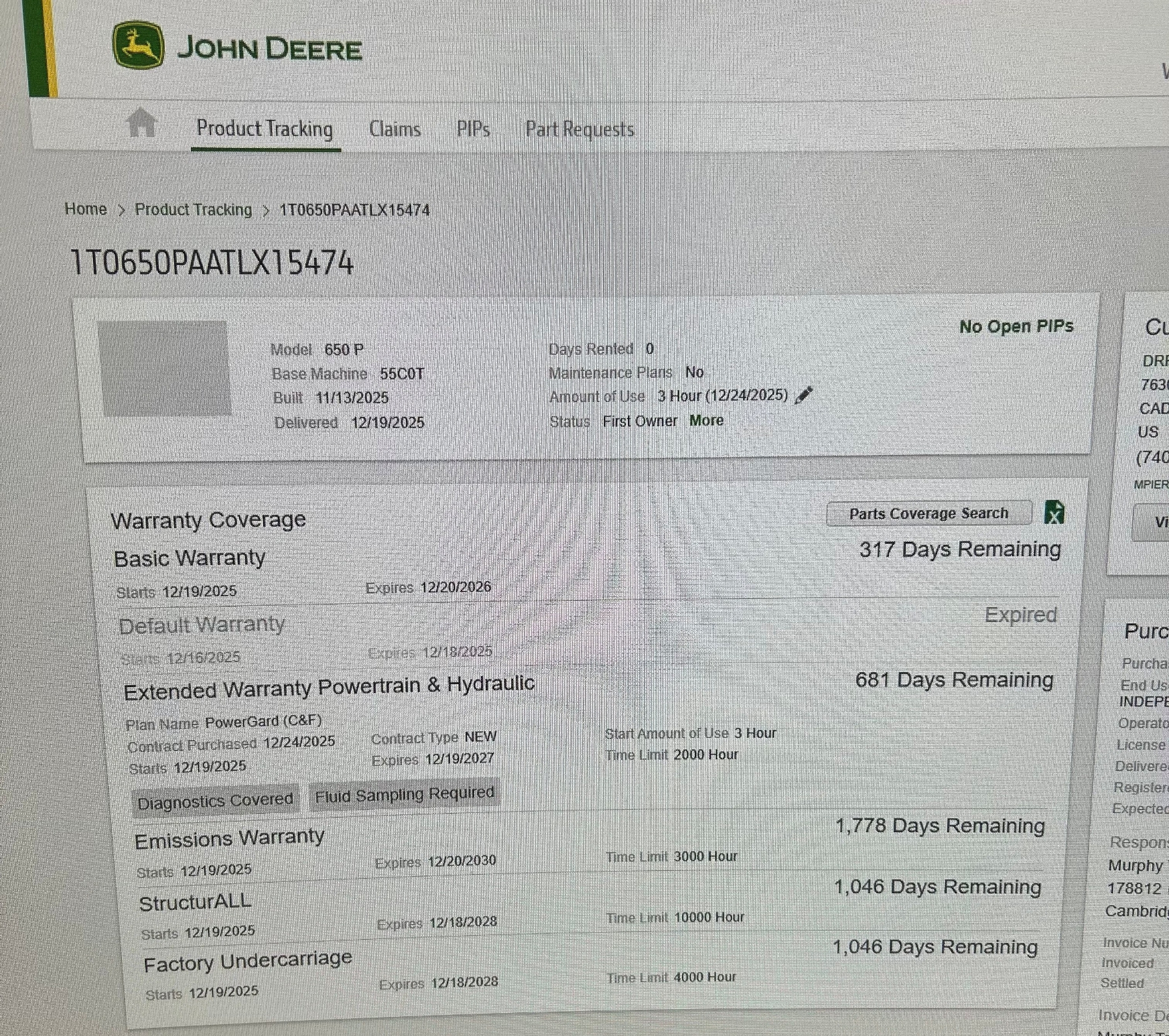
Task: Go to the home page via house icon
Action: tap(141, 123)
